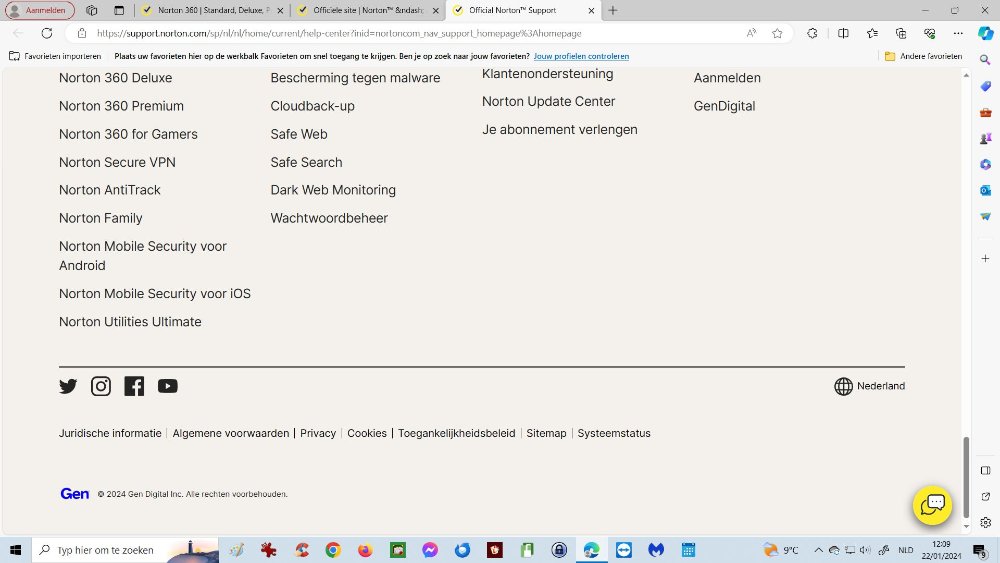
Task: Click the address bar URL field
Action: 400,33
